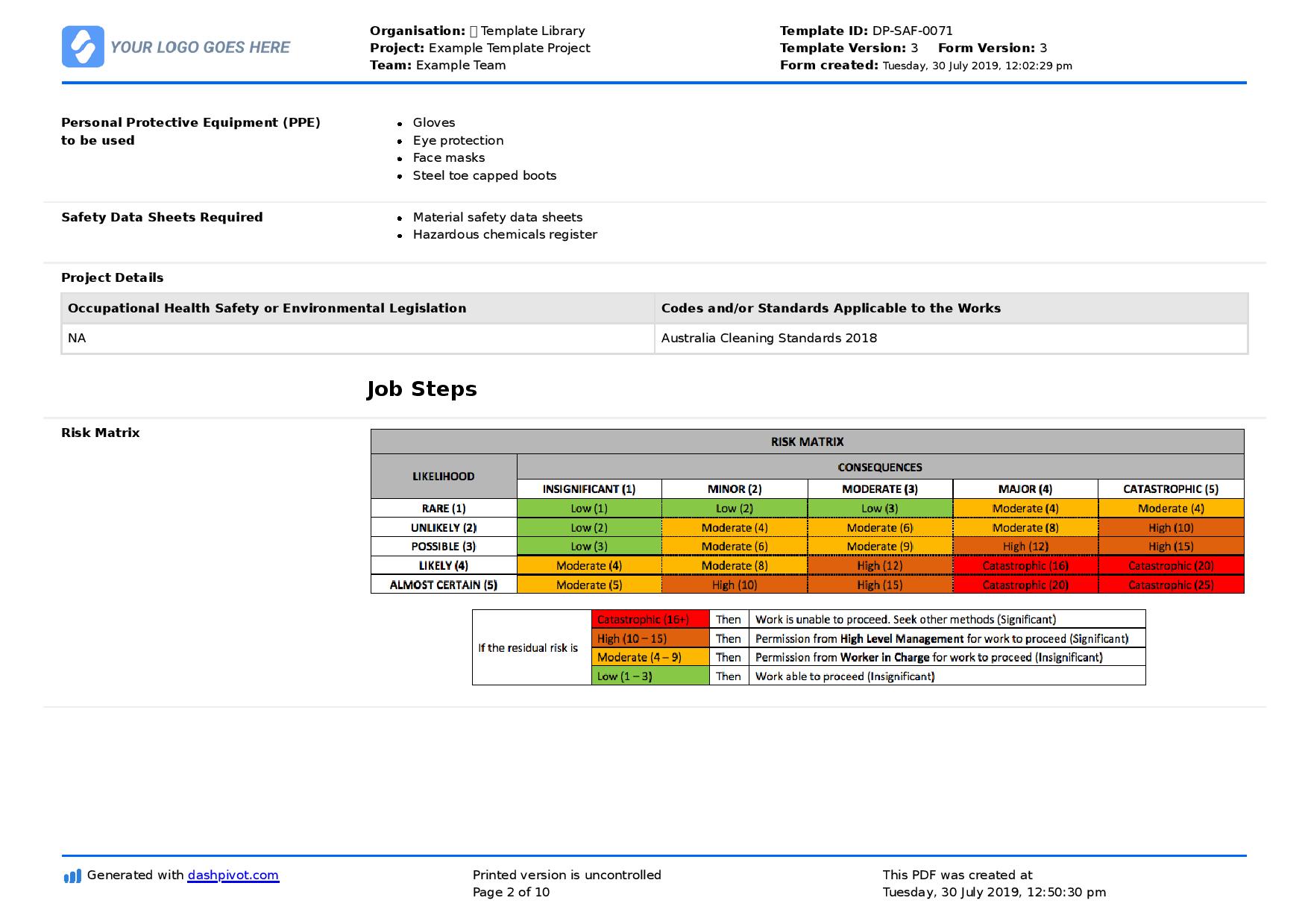This screenshot has height=924, width=1308.
Task: Click the Catastrophic (16+) legend swatch
Action: click(650, 620)
